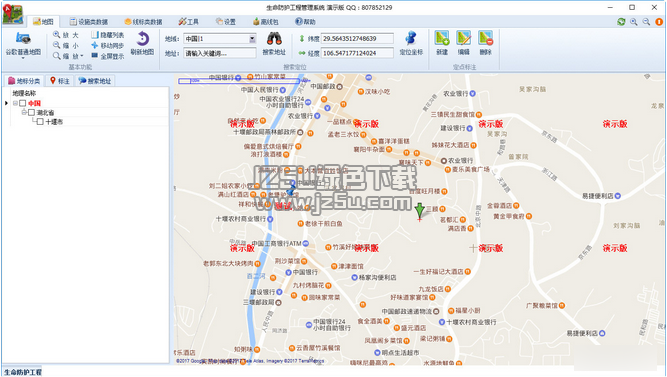Viewport: 667px width, 377px height.
Task: Click the 放大 zoom in magnifier
Action: click(57, 34)
